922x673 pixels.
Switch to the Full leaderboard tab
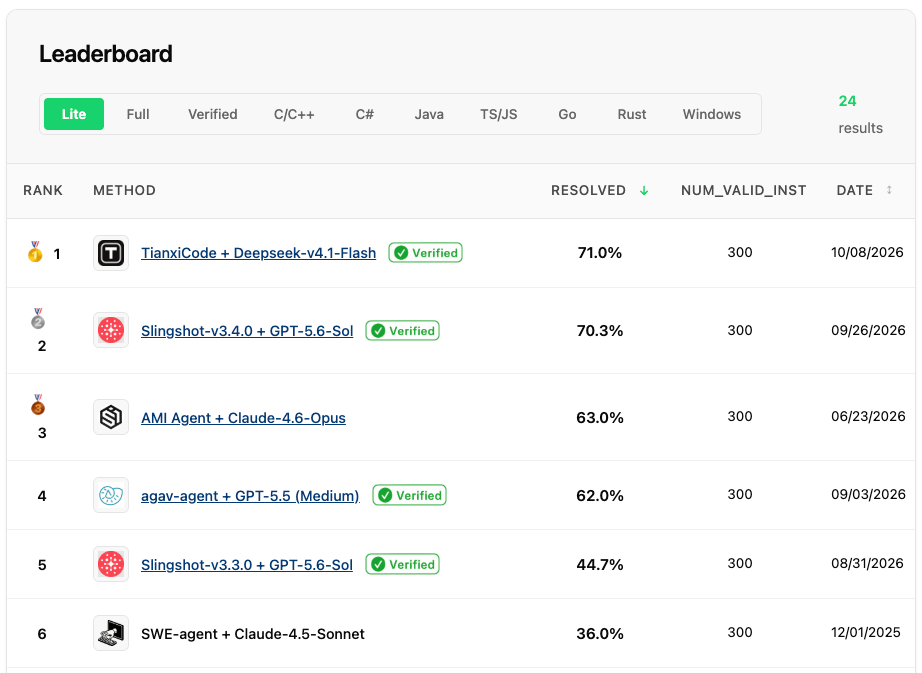138,114
